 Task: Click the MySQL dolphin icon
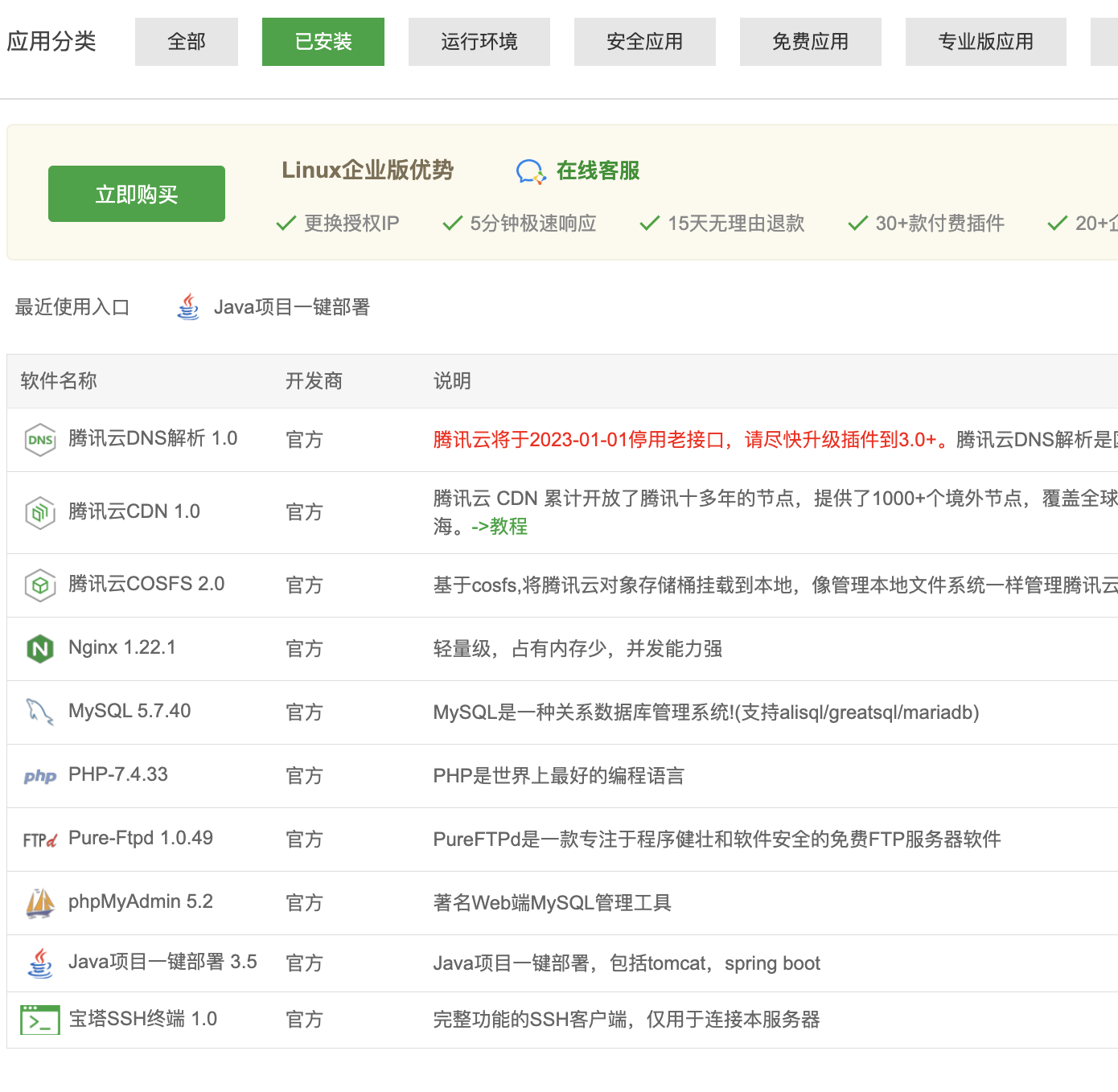coord(40,712)
